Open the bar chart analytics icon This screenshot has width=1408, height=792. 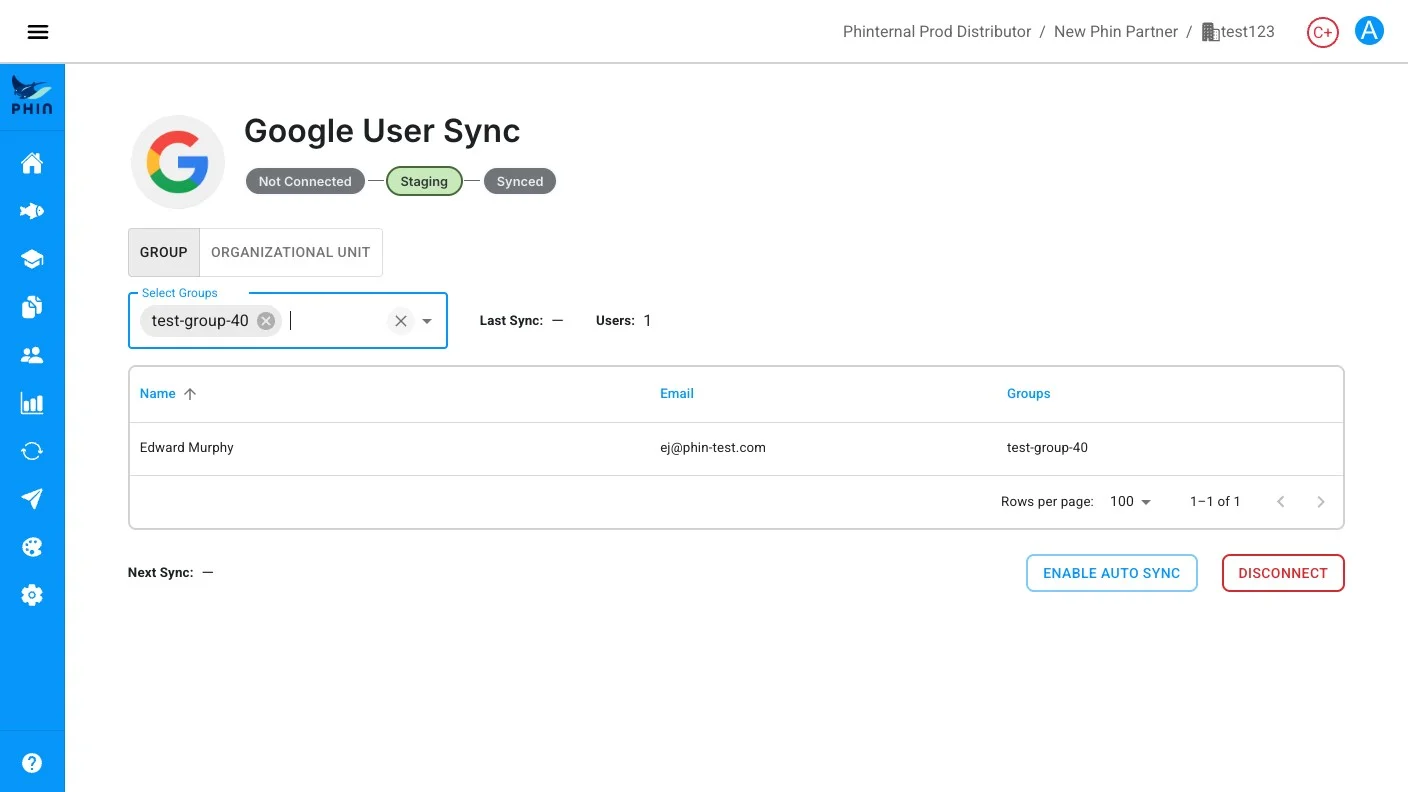point(32,403)
